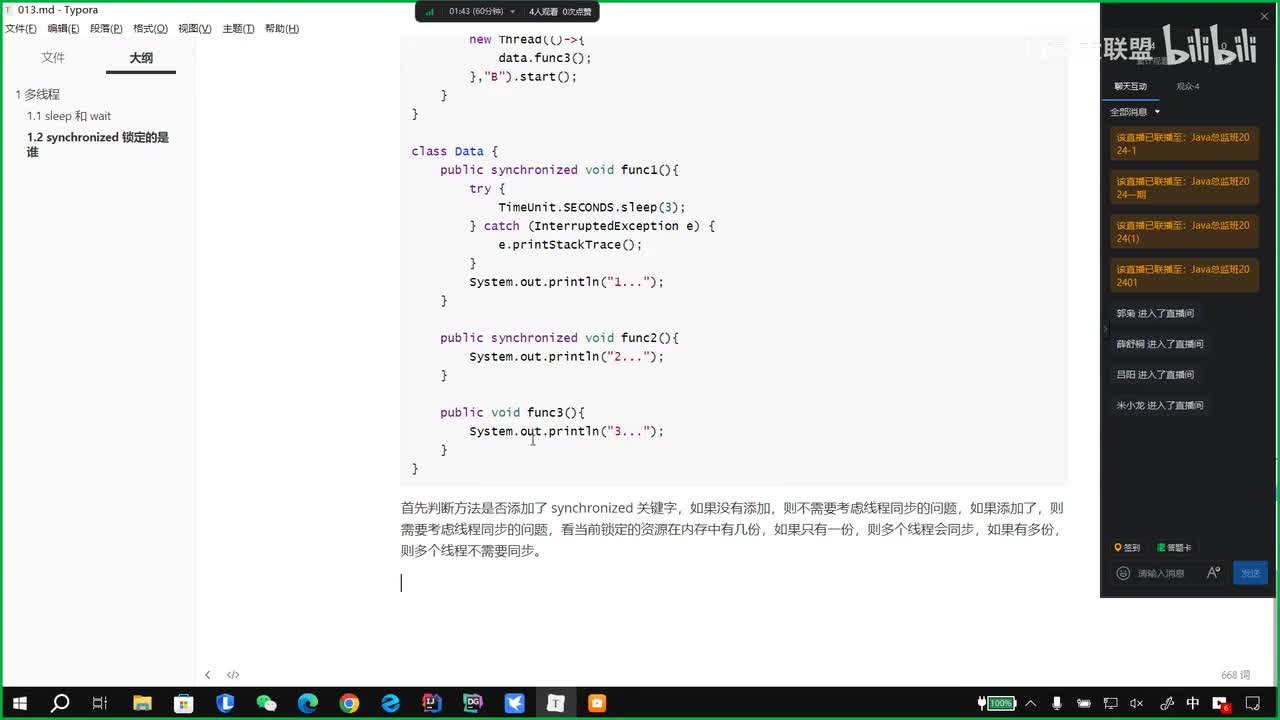Viewport: 1280px width, 720px height.
Task: Open Internet Explorer from the taskbar
Action: 391,703
